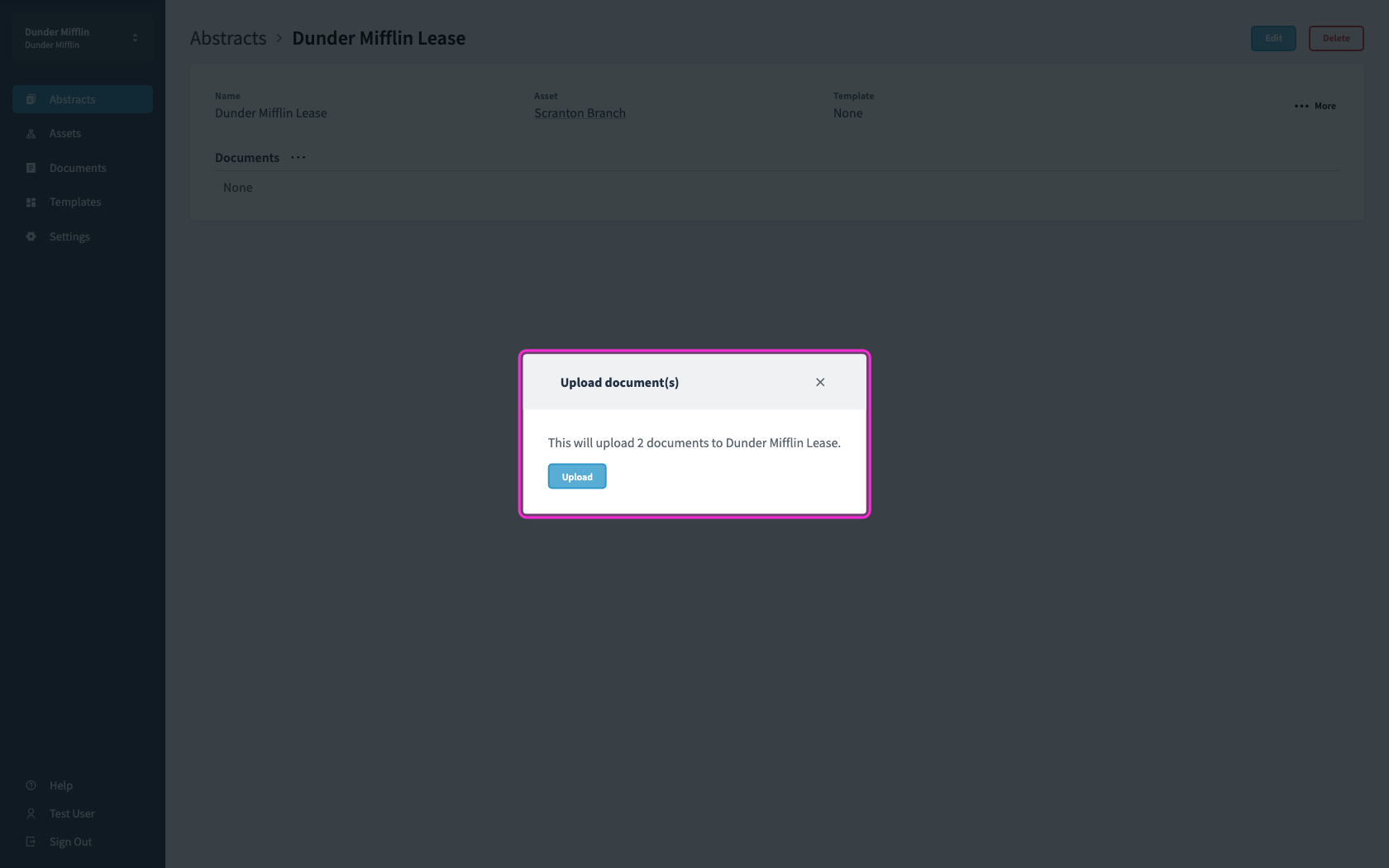Go to Documents in the sidebar
The width and height of the screenshot is (1389, 868).
tap(83, 168)
